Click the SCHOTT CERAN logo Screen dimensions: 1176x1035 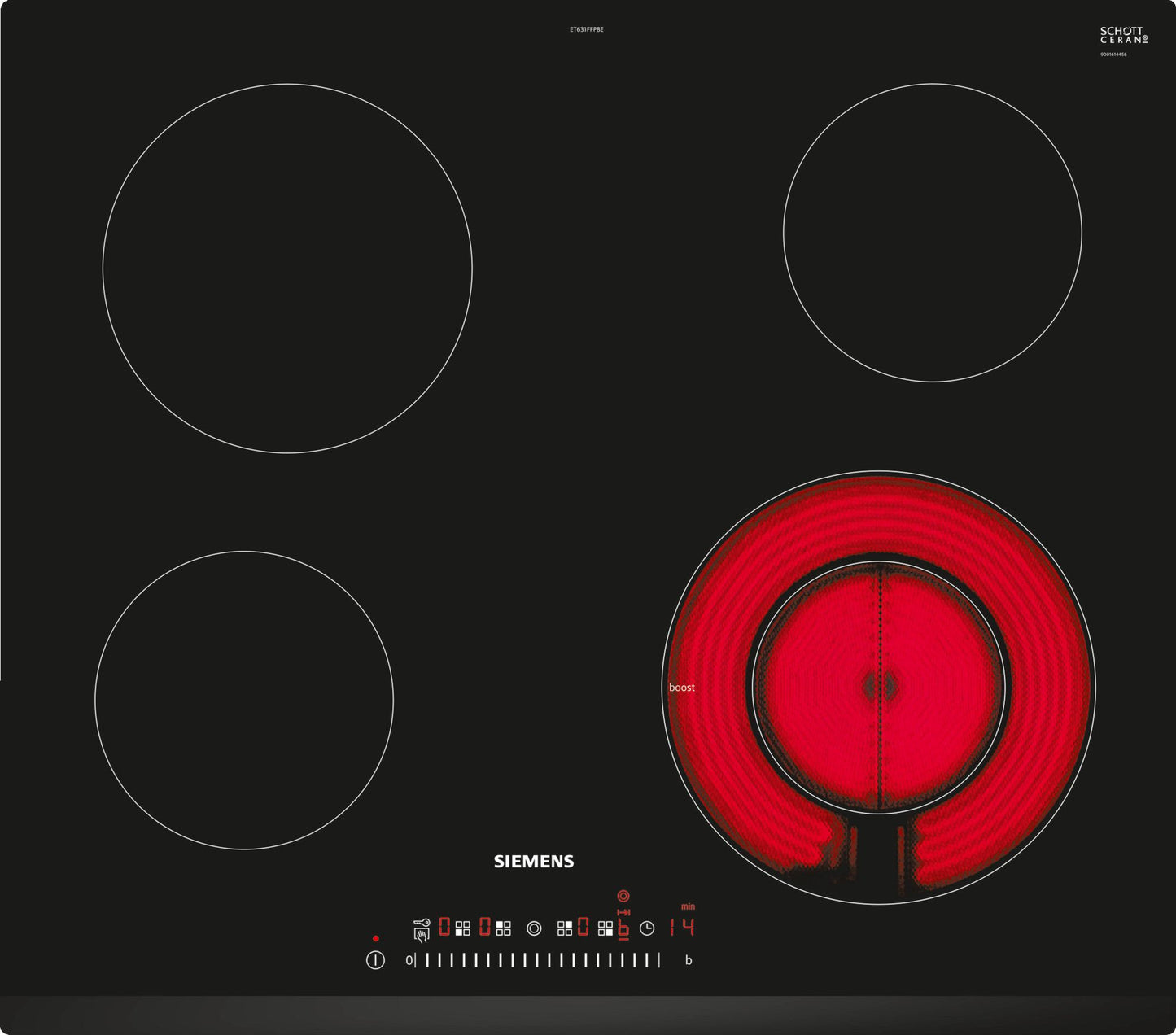tap(1123, 35)
